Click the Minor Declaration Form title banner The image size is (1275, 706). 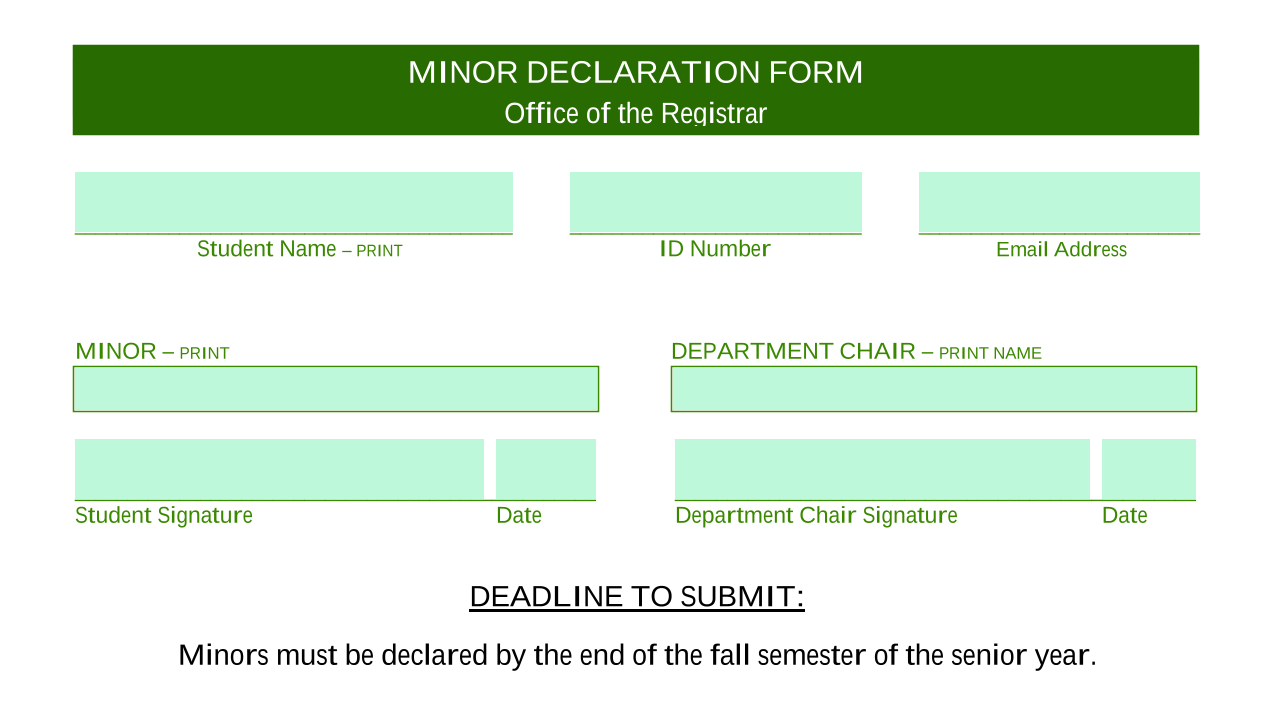coord(636,90)
